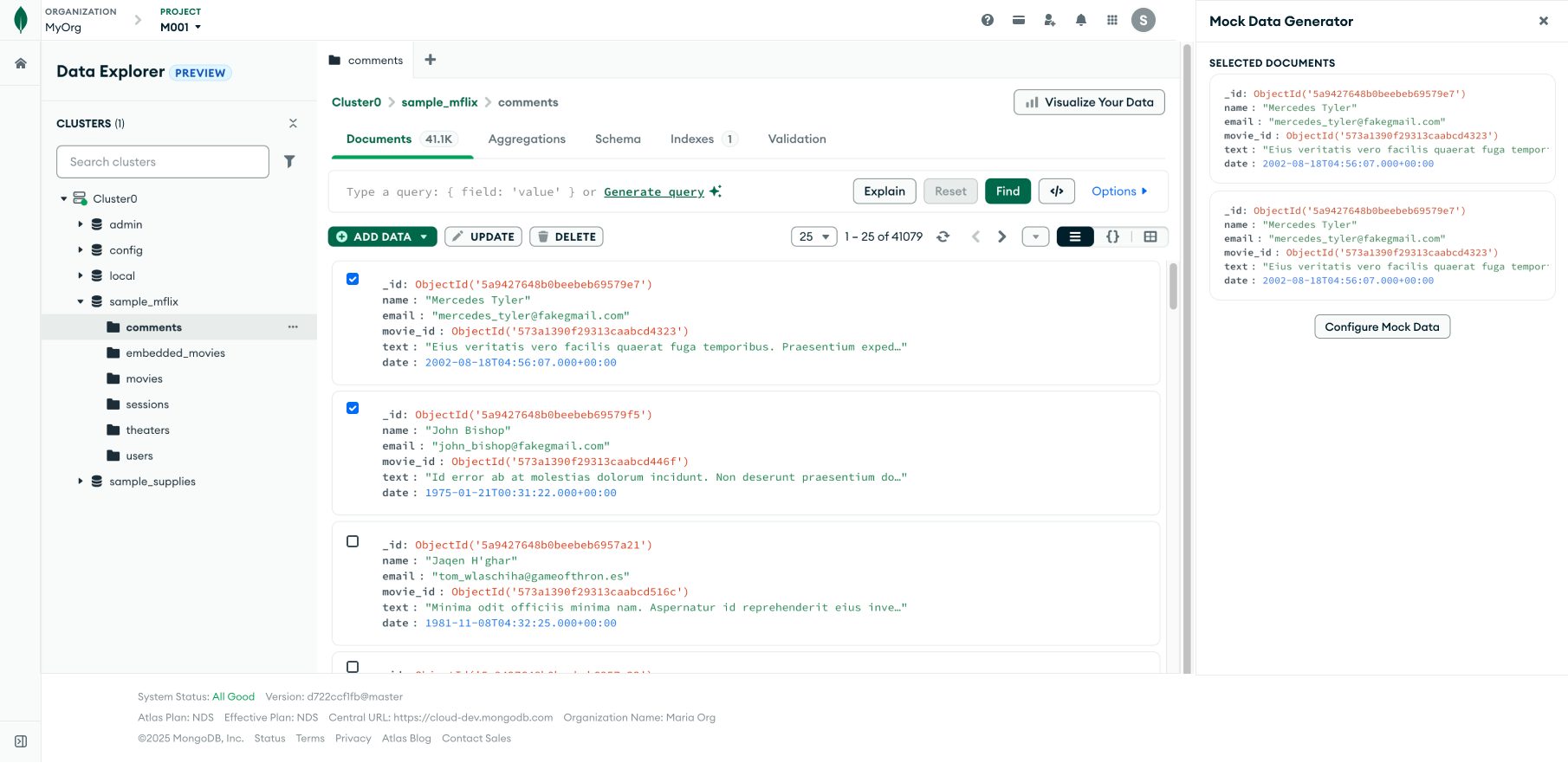Click Configure Mock Data button
Viewport: 1568px width, 763px height.
tap(1382, 327)
